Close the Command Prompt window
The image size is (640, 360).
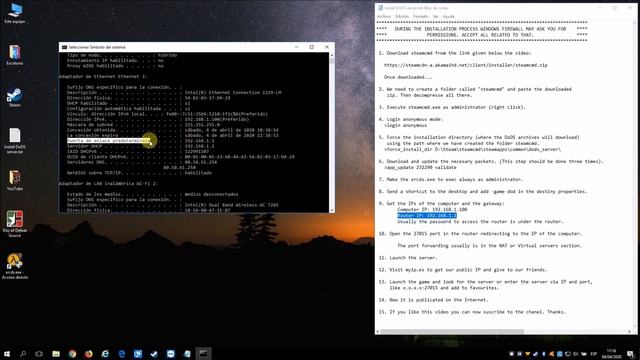point(327,47)
